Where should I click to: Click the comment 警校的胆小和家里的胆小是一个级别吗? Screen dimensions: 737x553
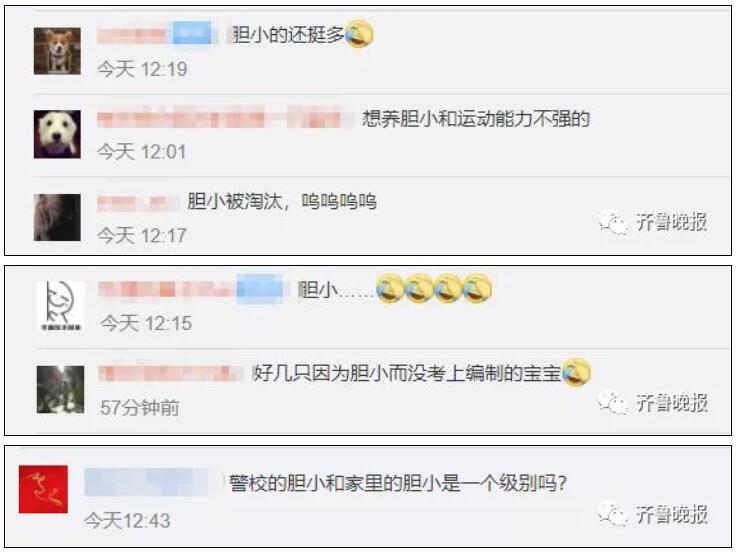pyautogui.click(x=398, y=483)
